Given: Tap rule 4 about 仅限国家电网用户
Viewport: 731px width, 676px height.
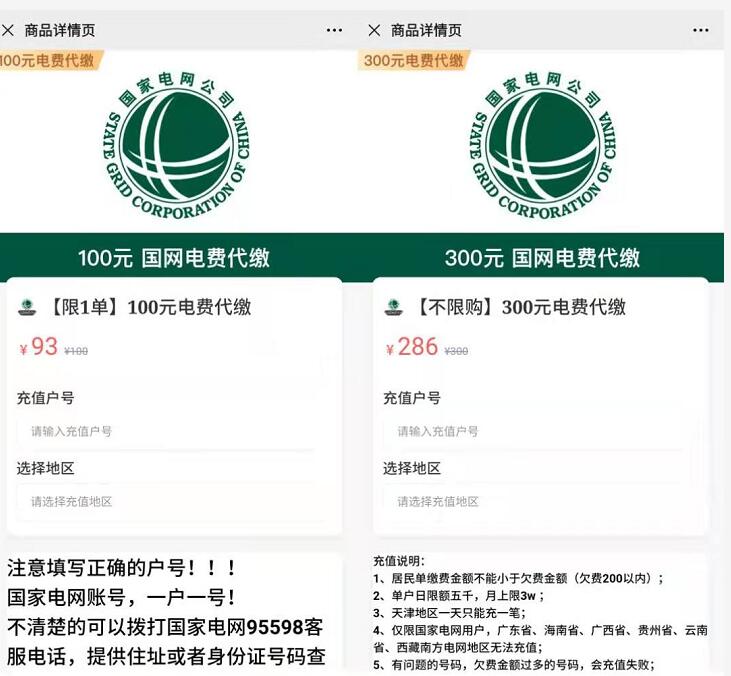Looking at the screenshot, I should coord(541,639).
